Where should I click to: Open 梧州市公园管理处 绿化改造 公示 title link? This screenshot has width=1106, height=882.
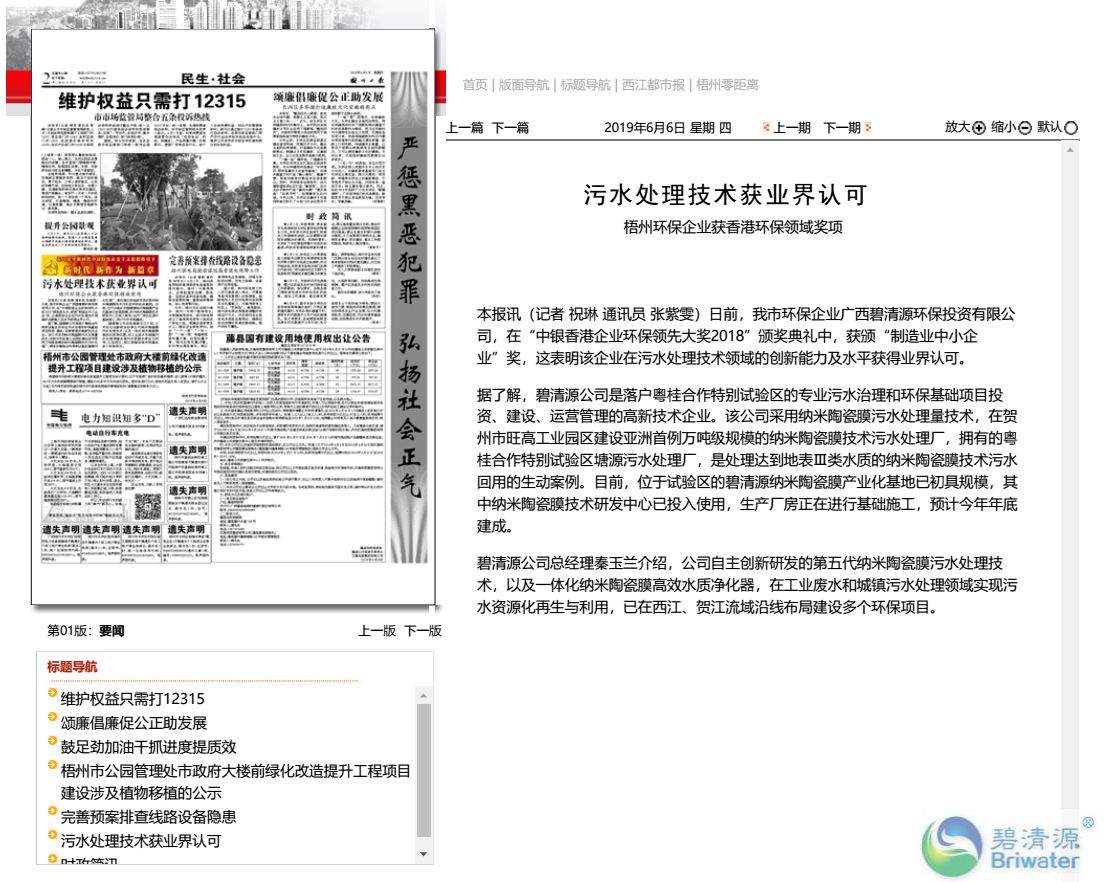pyautogui.click(x=236, y=782)
